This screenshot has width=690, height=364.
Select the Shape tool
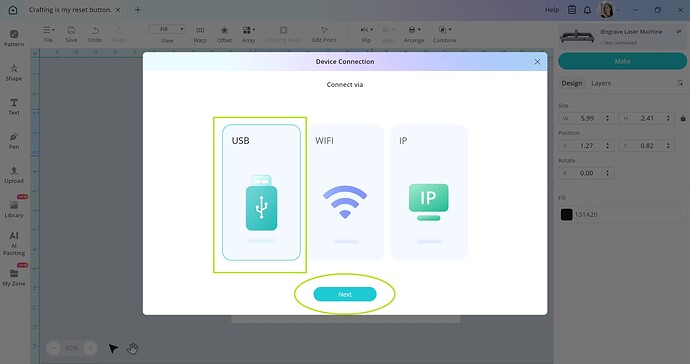click(14, 72)
